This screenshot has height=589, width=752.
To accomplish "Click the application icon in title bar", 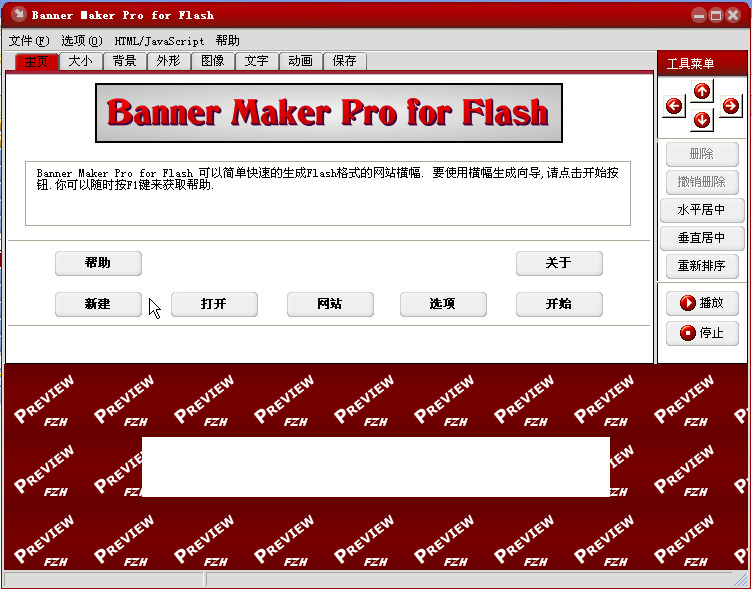I will tap(19, 14).
